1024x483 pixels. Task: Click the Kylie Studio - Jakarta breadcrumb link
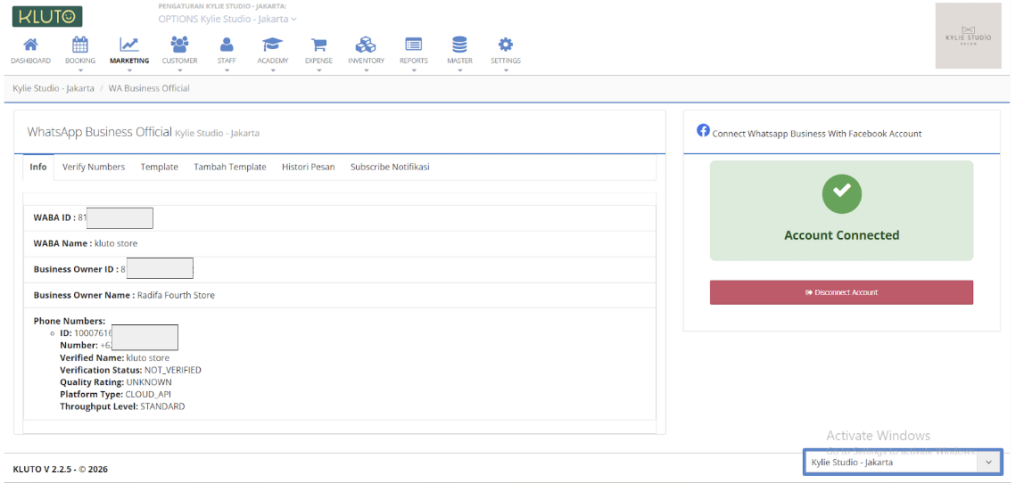pos(54,88)
